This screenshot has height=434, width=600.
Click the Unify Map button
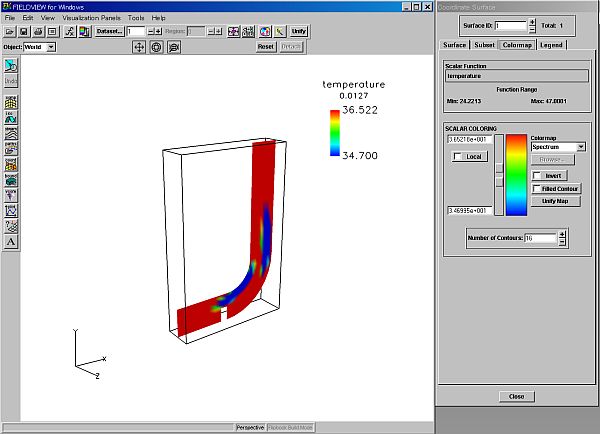558,201
